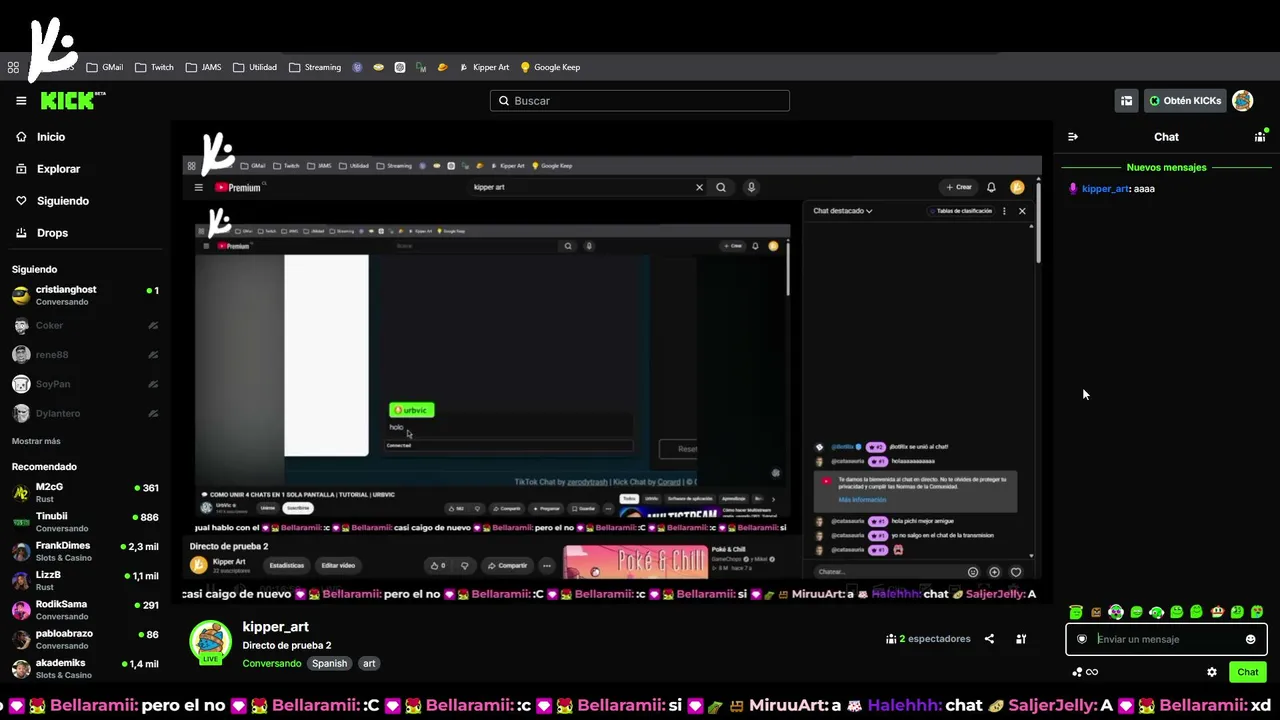1280x720 pixels.
Task: Open recommended channel M2cG
Action: (86, 493)
